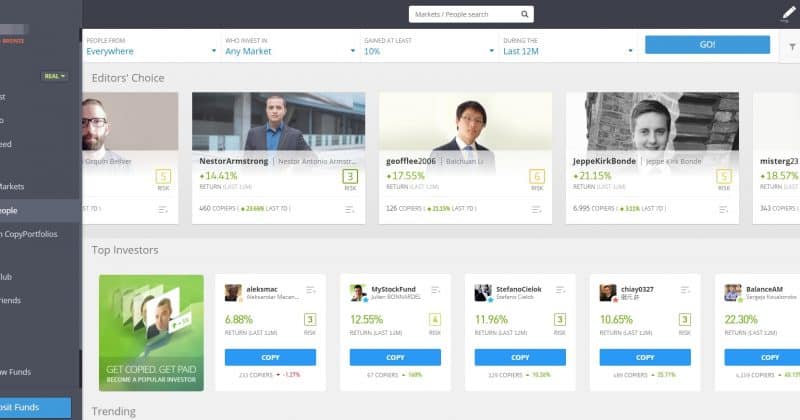Open the pencil edit icon at top right
This screenshot has height=420, width=800.
point(789,14)
